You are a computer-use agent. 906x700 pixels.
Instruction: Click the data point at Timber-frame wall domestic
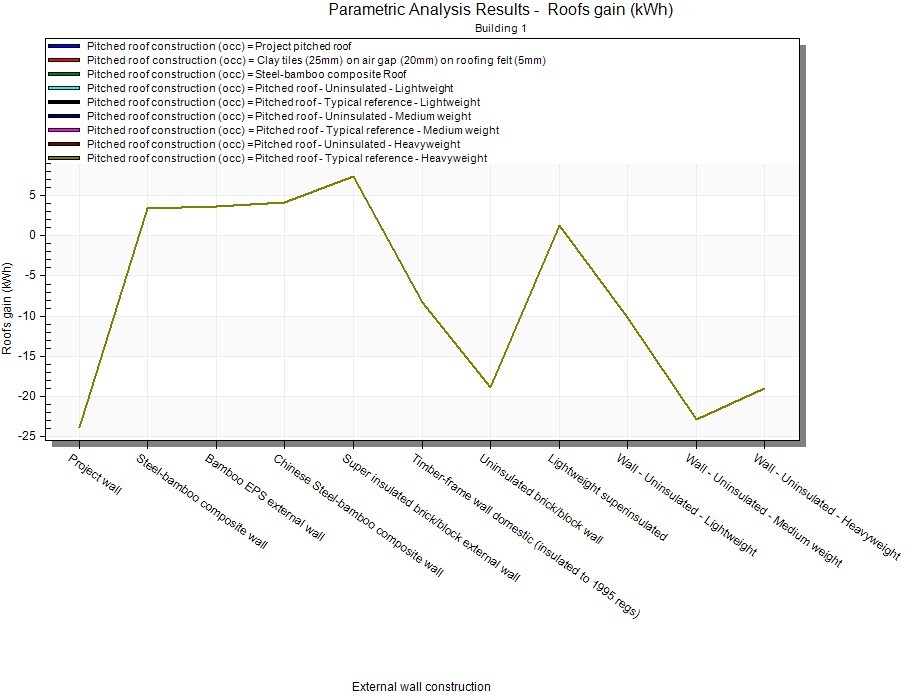[x=422, y=301]
